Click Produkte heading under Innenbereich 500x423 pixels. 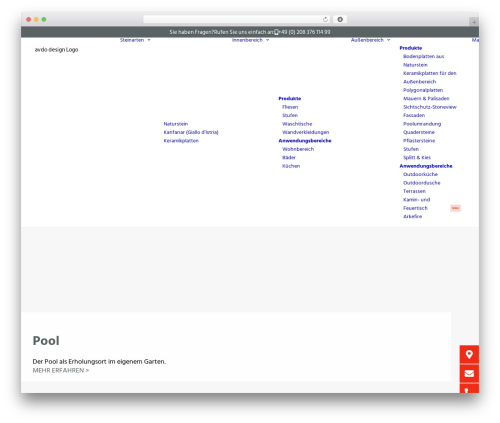point(290,98)
